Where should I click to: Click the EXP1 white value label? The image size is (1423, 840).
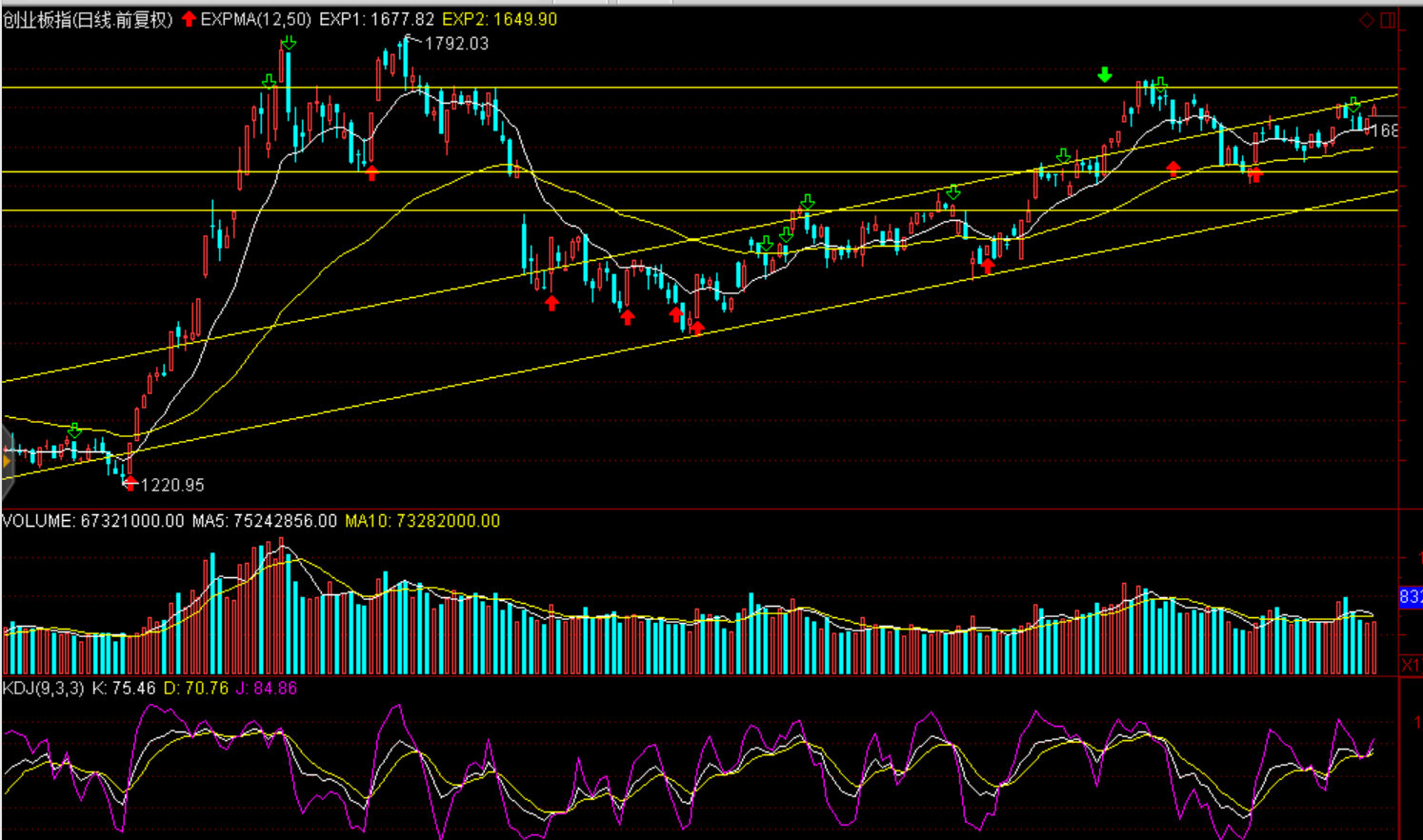coord(376,19)
